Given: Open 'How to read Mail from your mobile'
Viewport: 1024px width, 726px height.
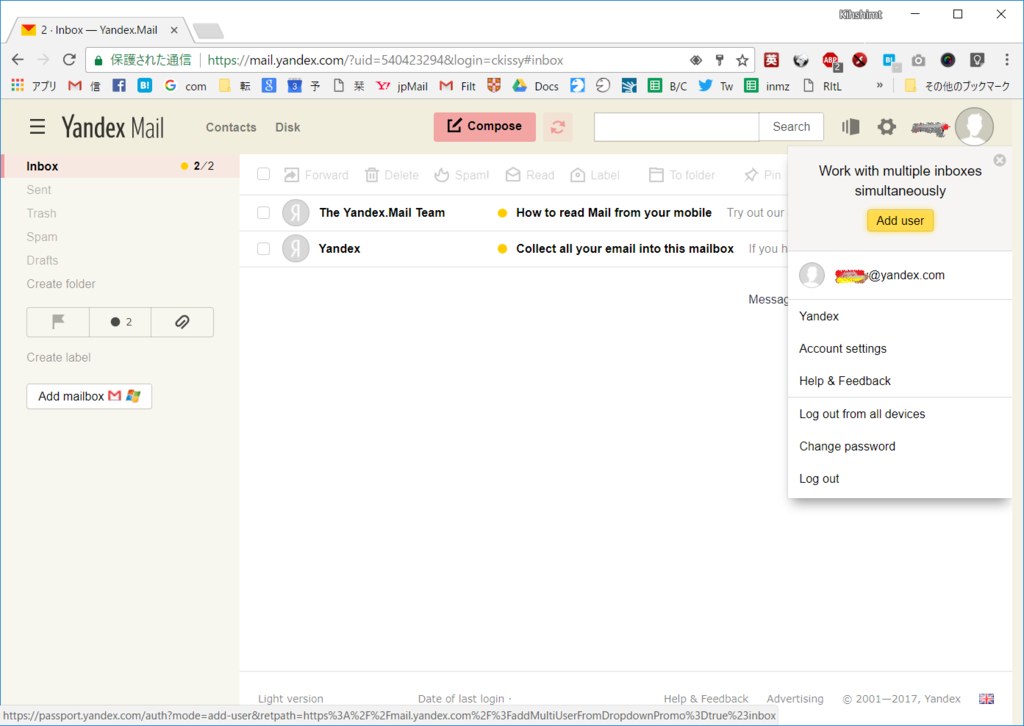Looking at the screenshot, I should (614, 213).
